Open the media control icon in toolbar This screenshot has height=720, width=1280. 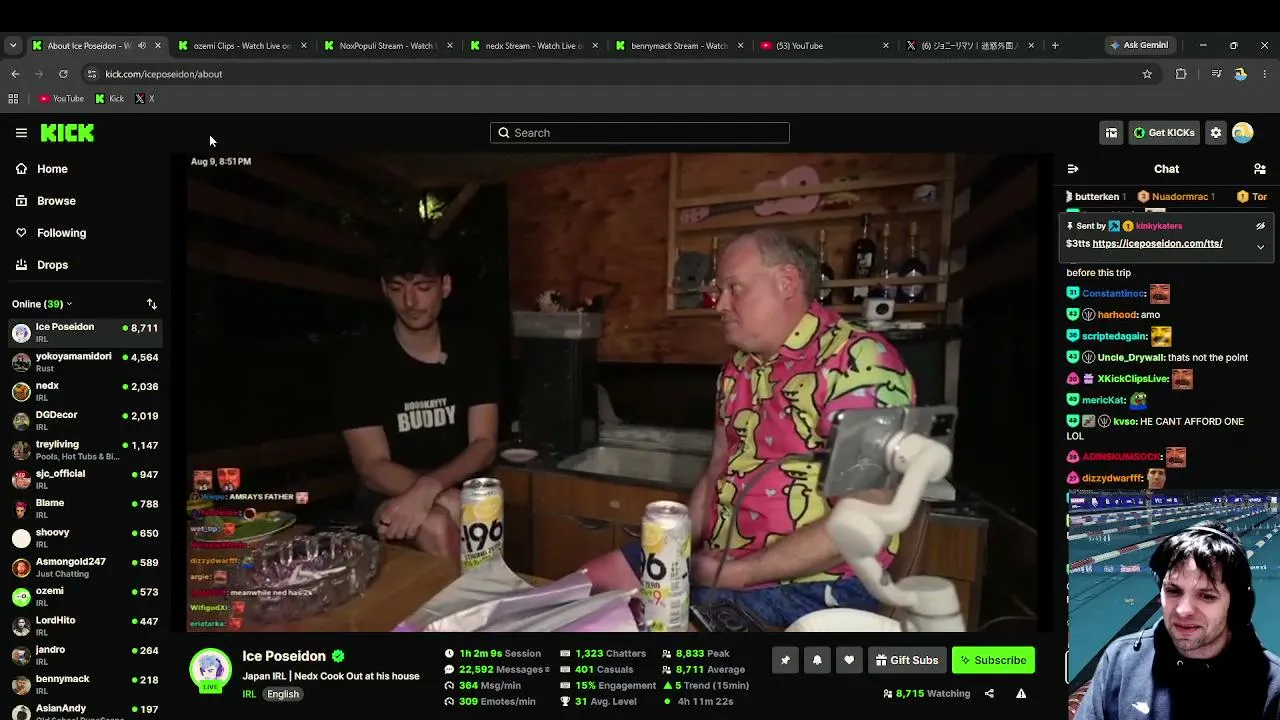coord(1216,74)
